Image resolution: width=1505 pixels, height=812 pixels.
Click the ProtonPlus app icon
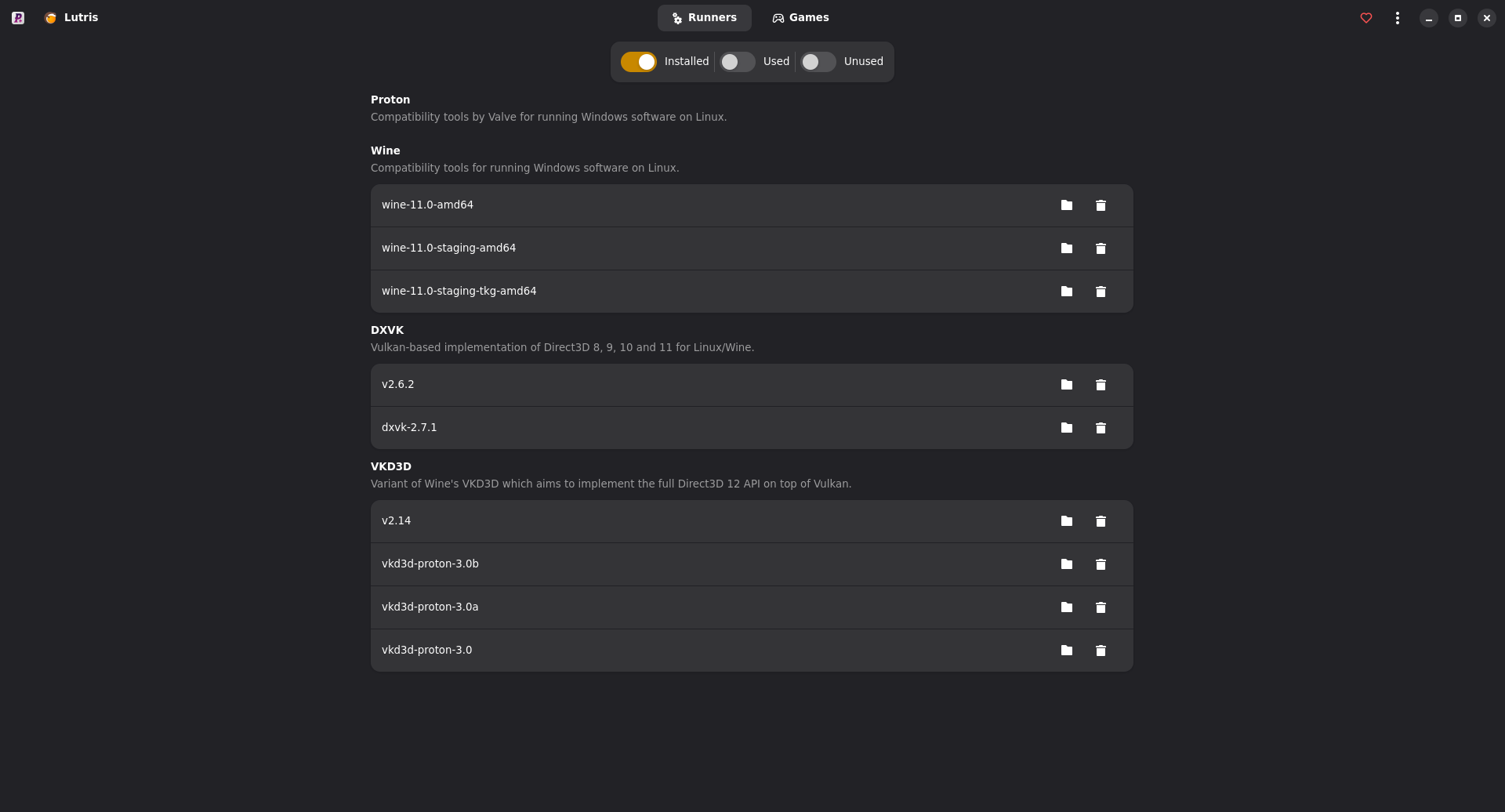[x=18, y=18]
